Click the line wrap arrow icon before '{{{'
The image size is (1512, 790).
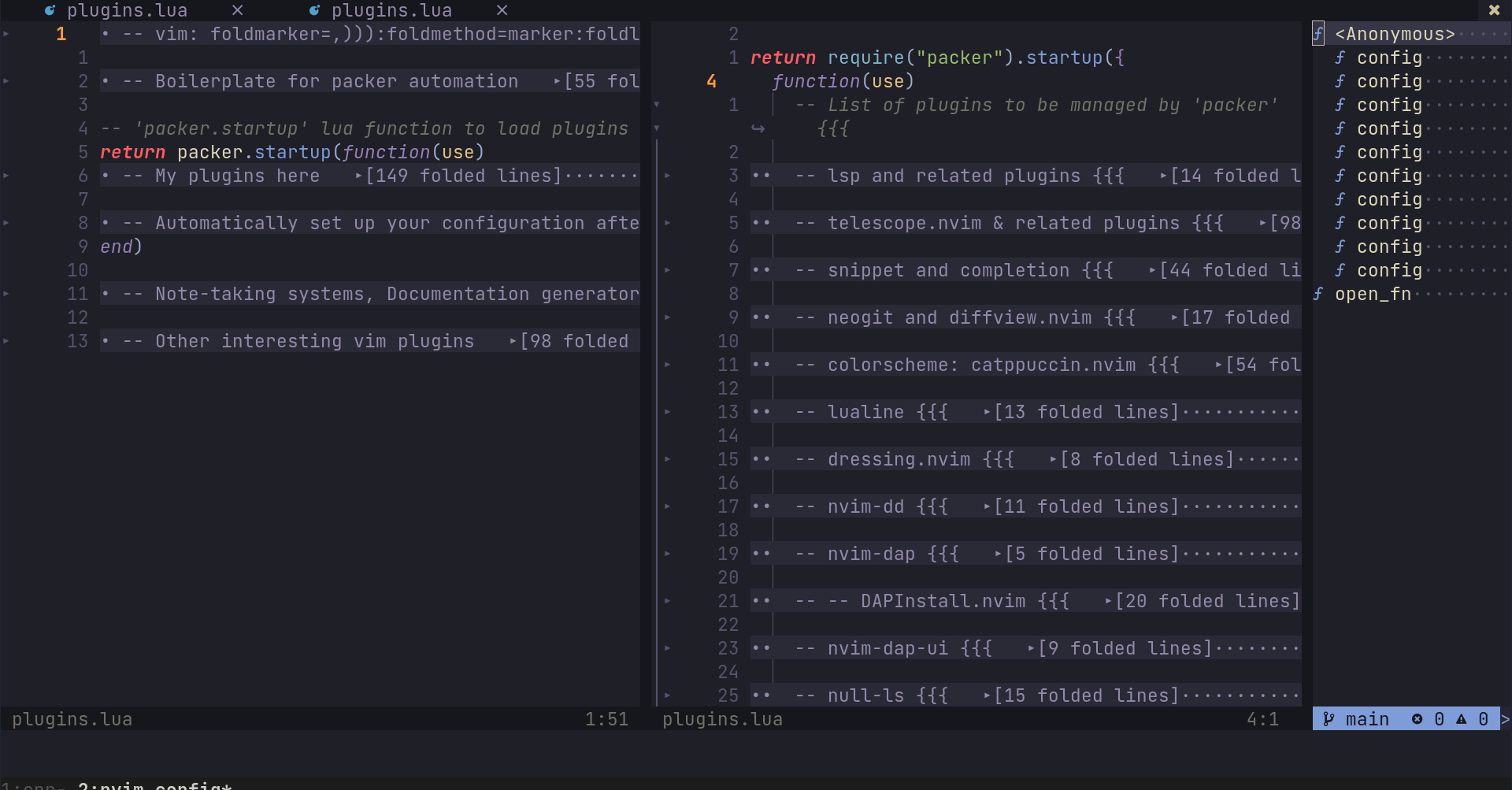coord(758,128)
